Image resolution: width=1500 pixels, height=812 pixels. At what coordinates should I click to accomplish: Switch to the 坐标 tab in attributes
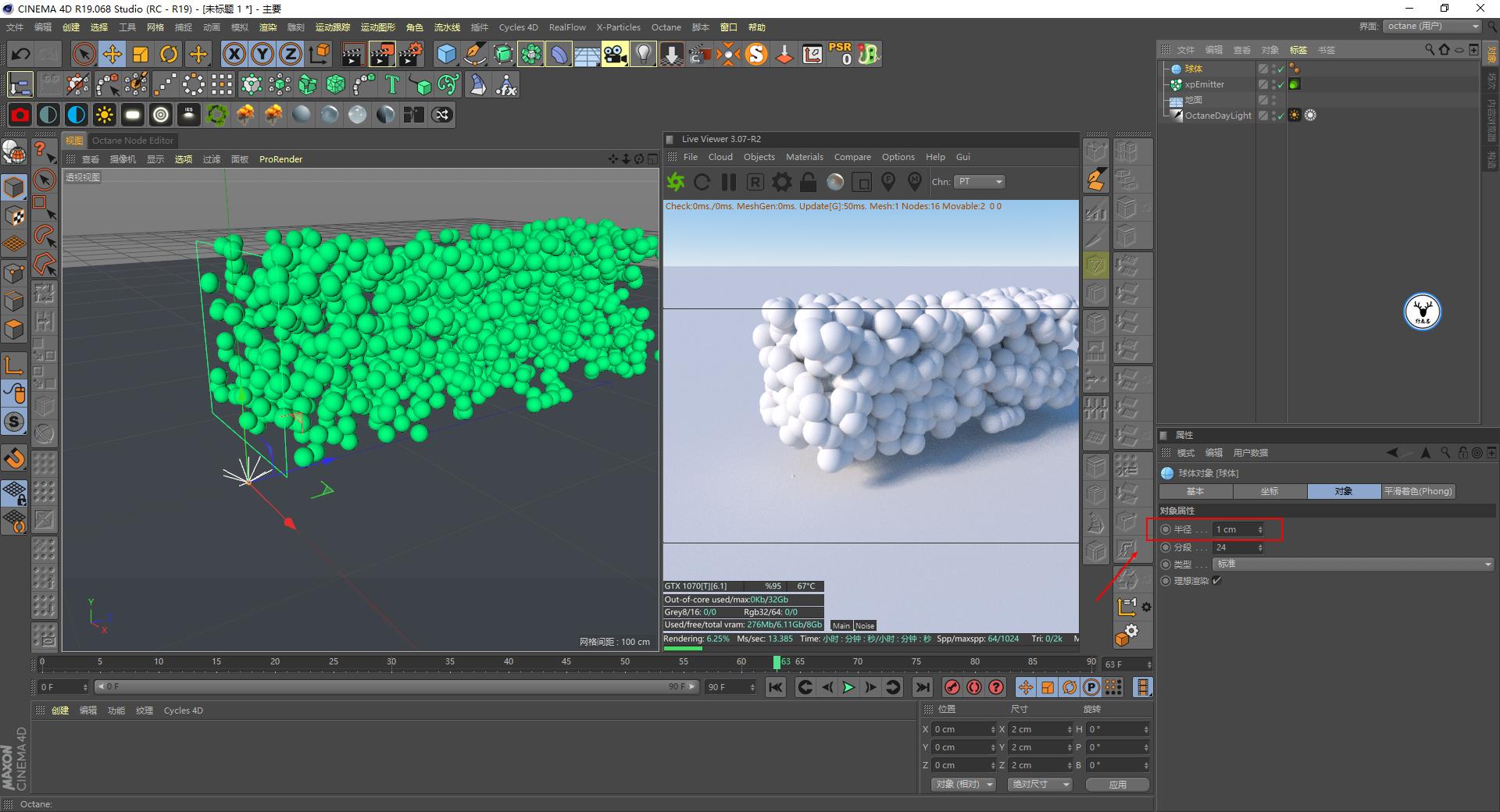[x=1270, y=491]
